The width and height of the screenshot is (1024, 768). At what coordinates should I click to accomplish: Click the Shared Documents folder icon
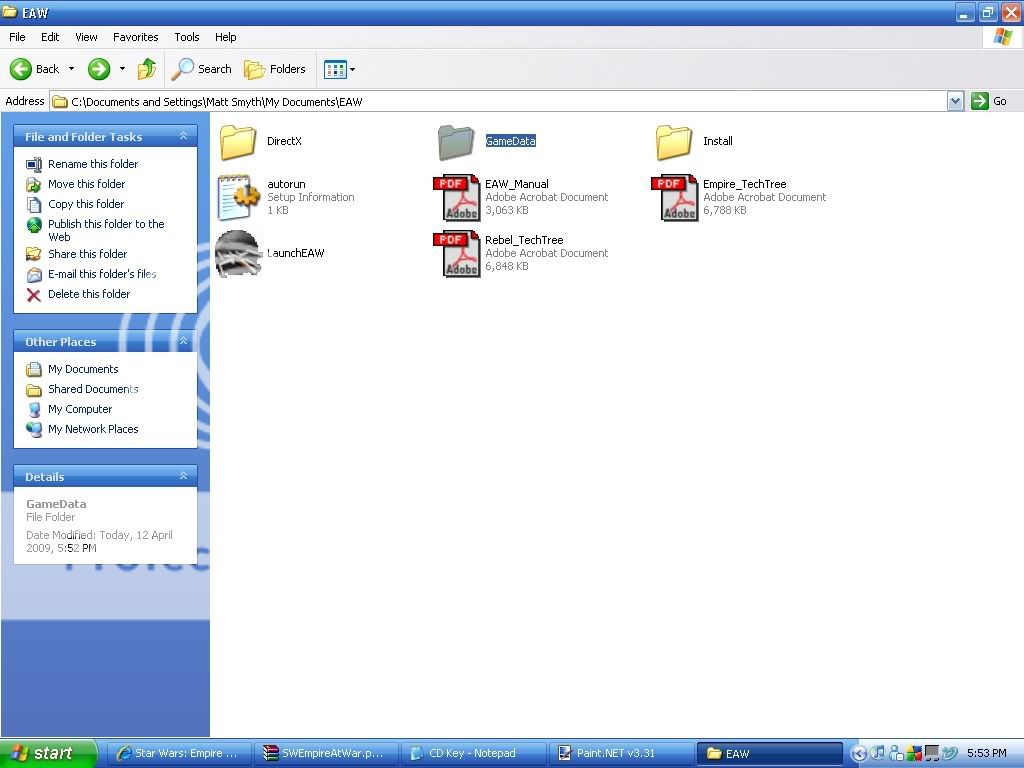click(x=34, y=390)
